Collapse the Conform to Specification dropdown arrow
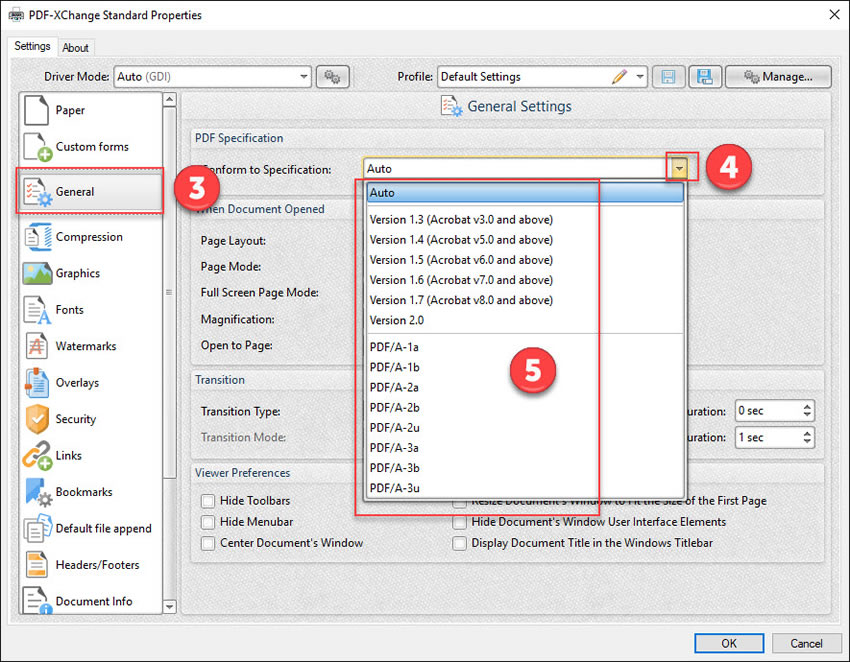Image resolution: width=850 pixels, height=662 pixels. 679,169
